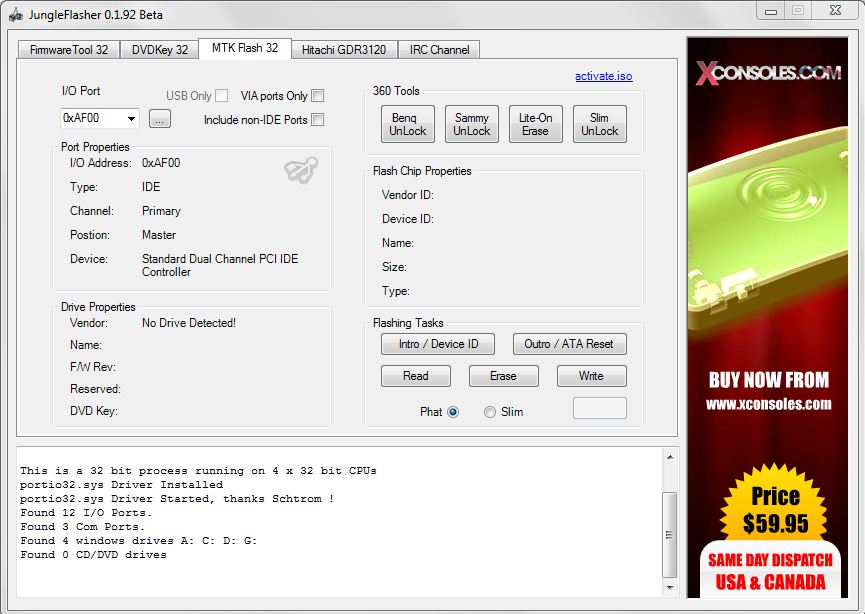Click the 'Master' position value

[159, 234]
